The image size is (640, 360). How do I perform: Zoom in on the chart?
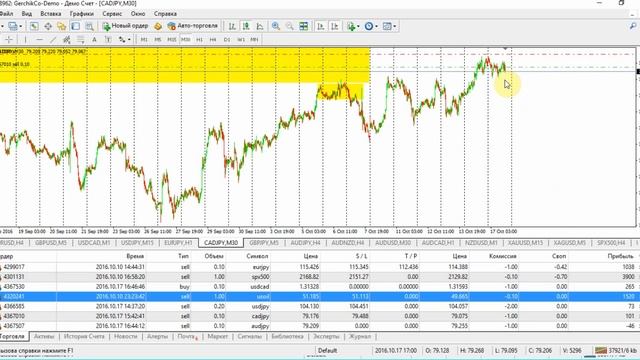[x=276, y=26]
